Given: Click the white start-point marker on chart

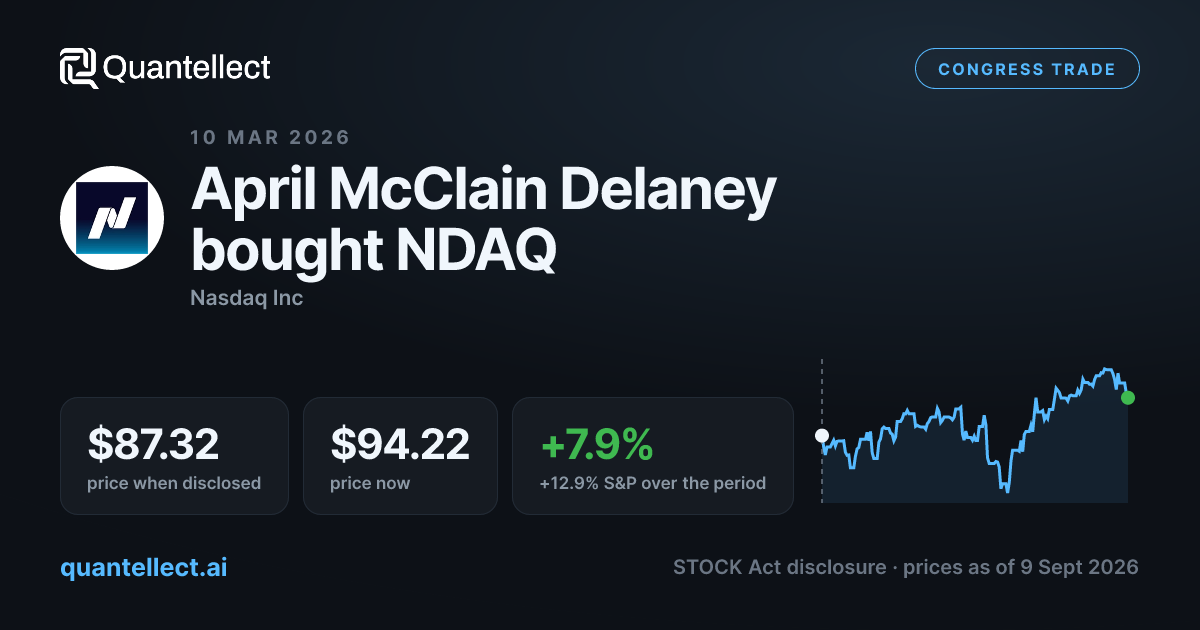Looking at the screenshot, I should tap(822, 436).
